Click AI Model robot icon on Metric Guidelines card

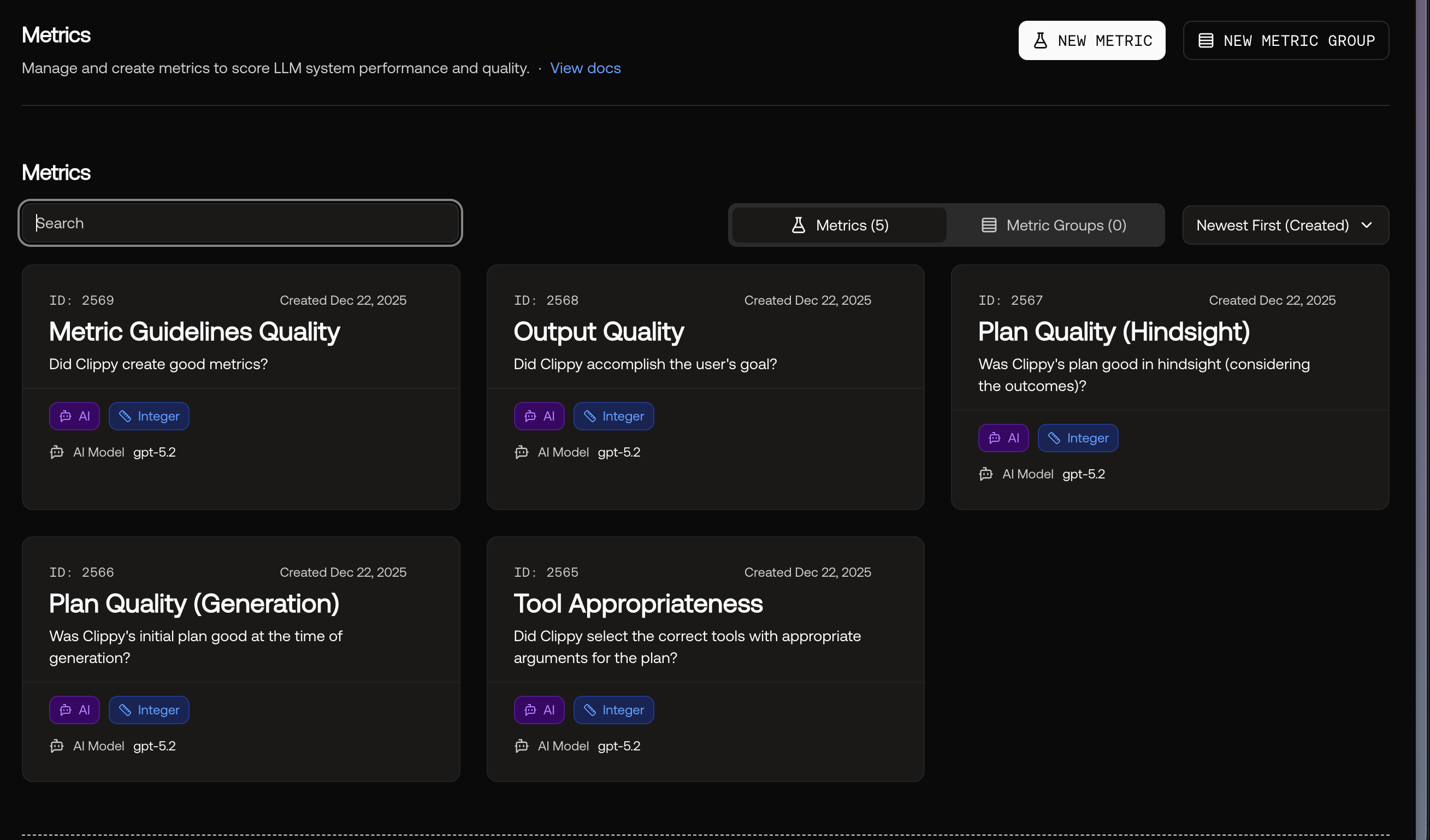(57, 452)
